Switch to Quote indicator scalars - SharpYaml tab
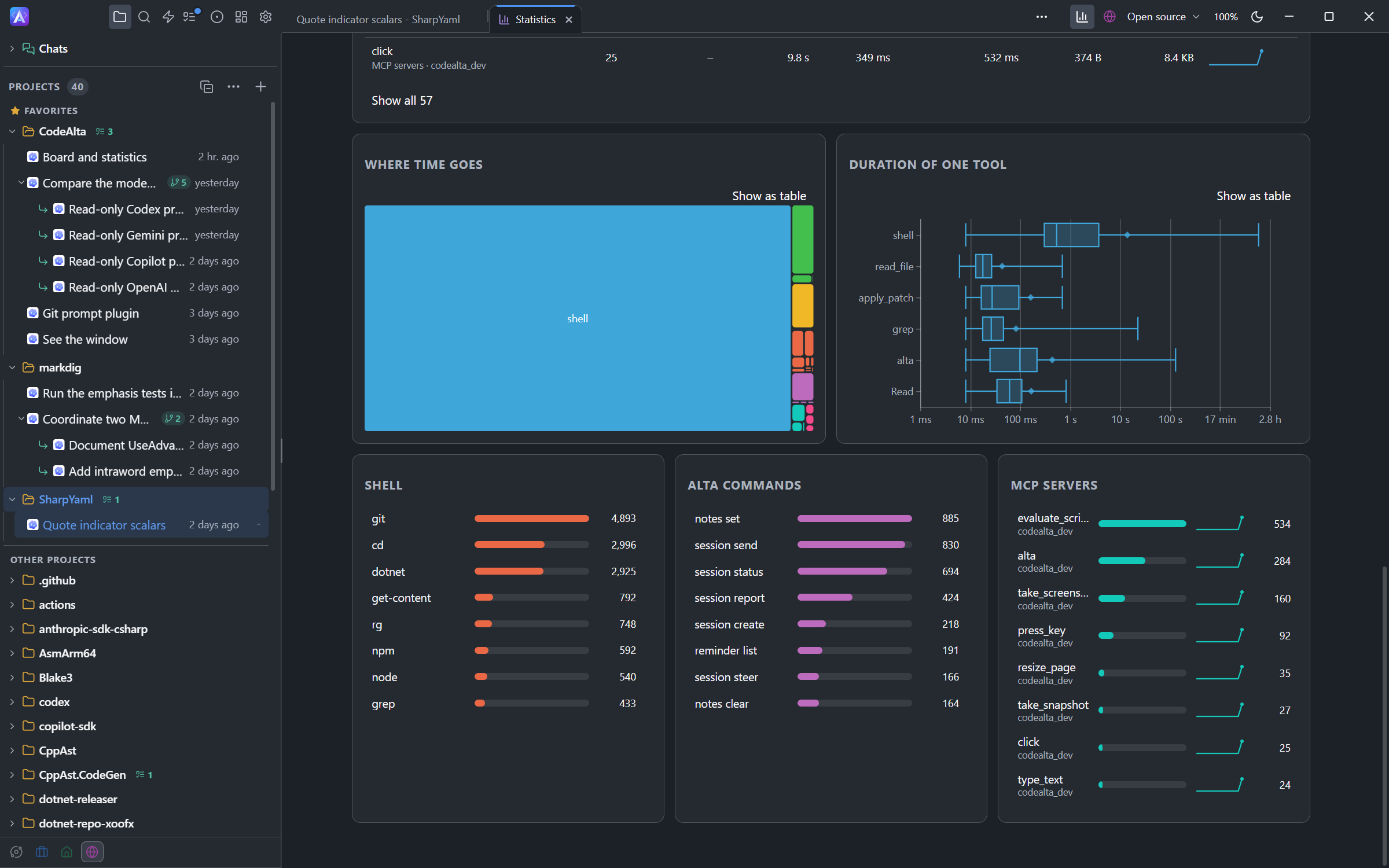The width and height of the screenshot is (1389, 868). click(x=378, y=19)
